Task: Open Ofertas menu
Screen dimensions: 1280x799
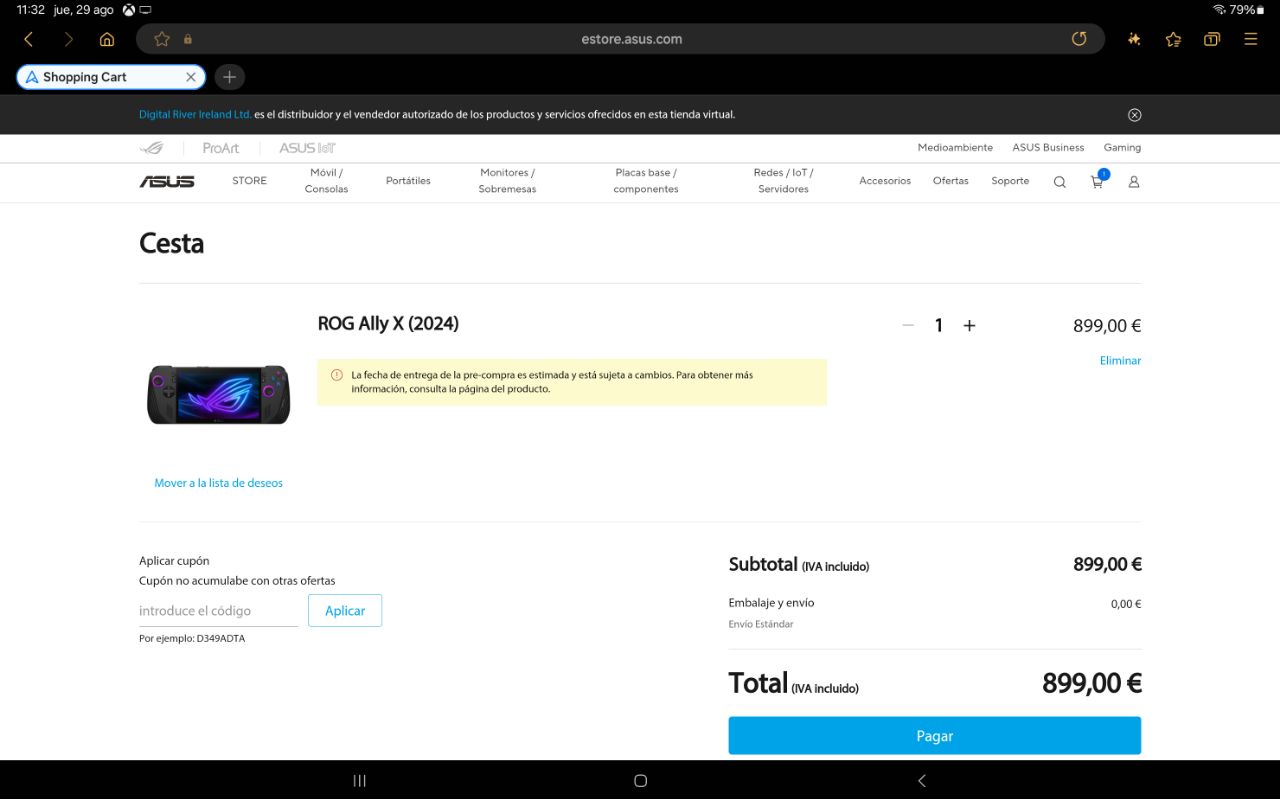Action: point(951,181)
